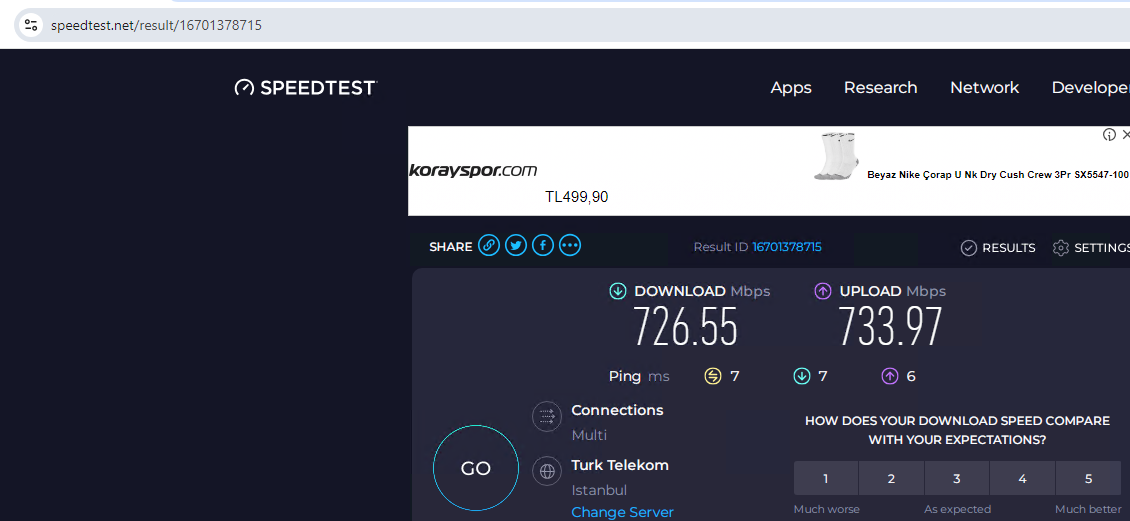Click the Turk Telekom globe icon
1130x521 pixels.
[547, 472]
